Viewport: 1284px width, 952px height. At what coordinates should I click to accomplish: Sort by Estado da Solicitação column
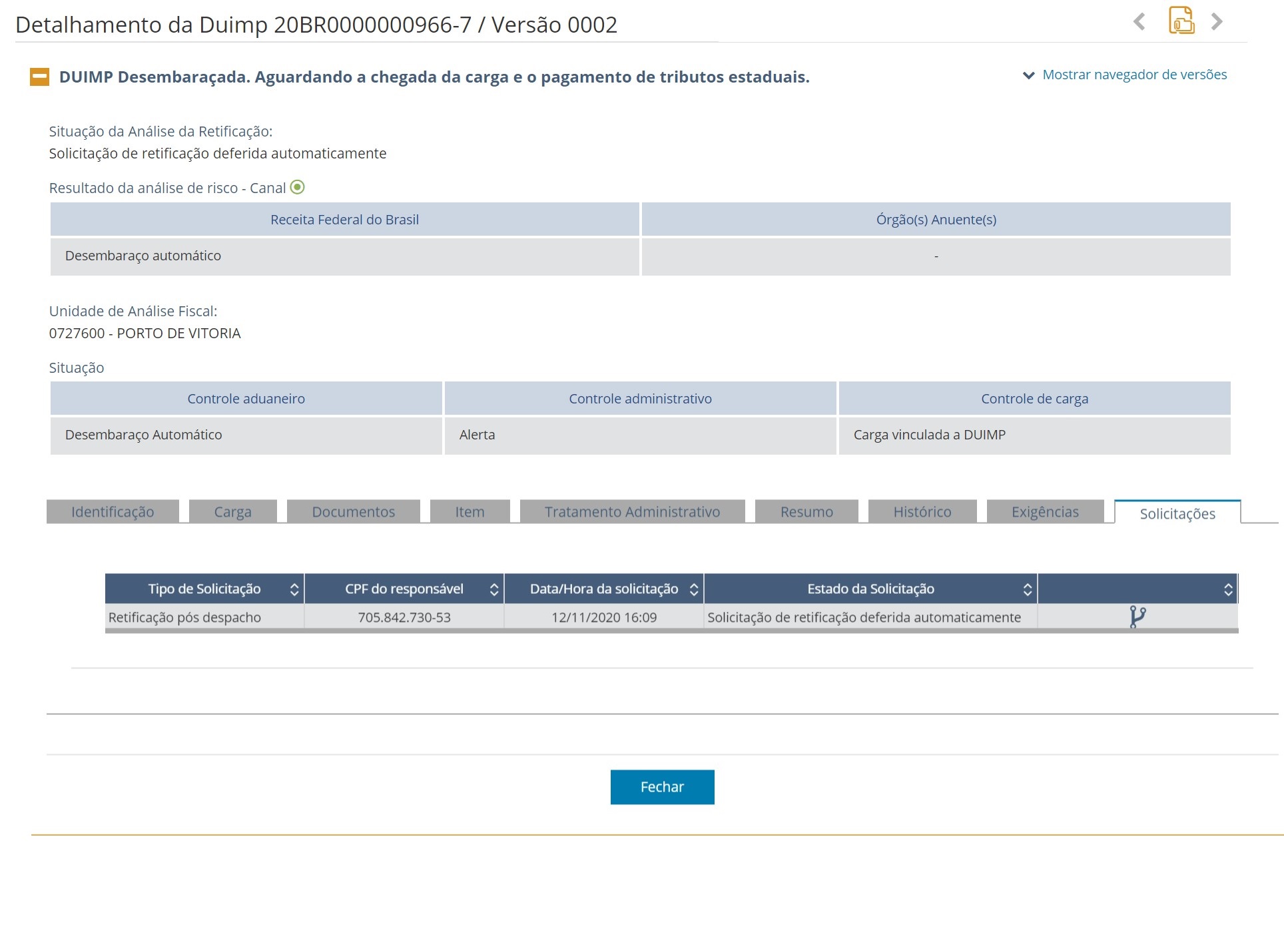tap(1027, 589)
